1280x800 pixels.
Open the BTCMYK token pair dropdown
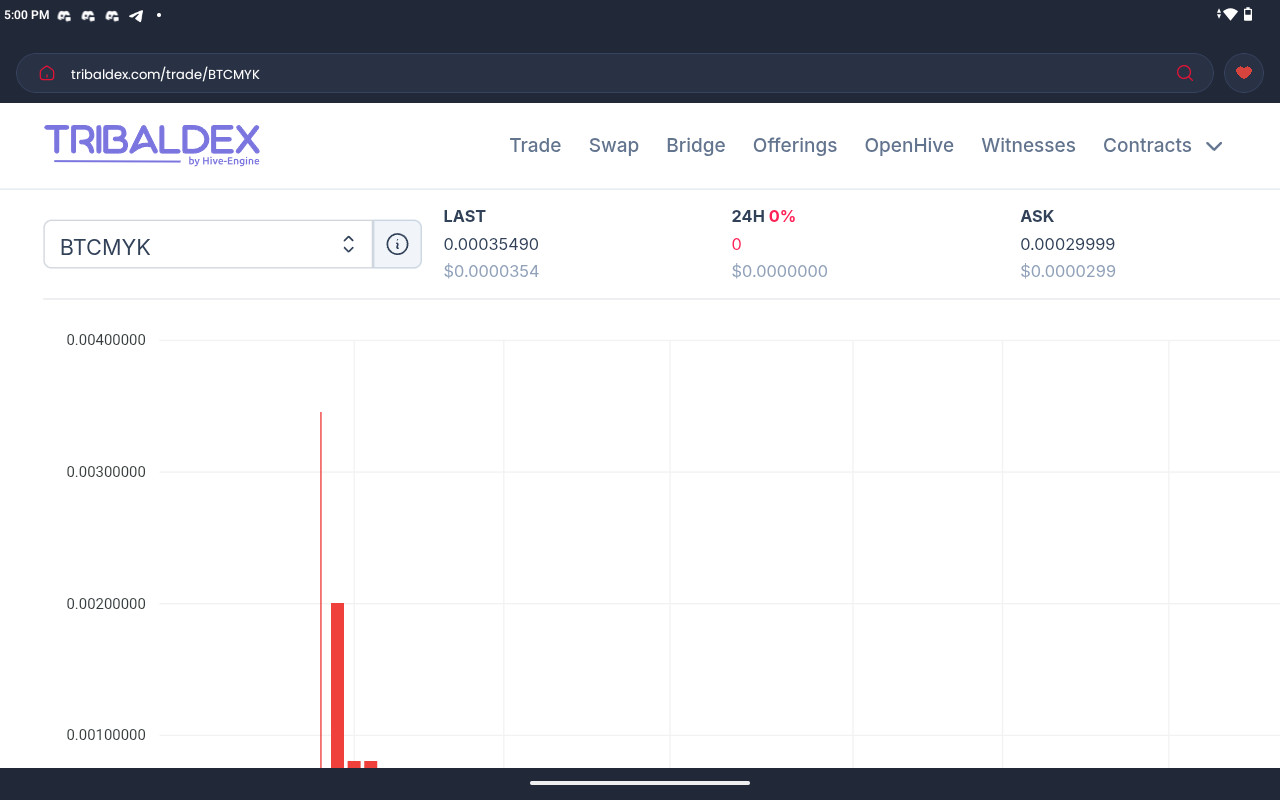tap(208, 245)
